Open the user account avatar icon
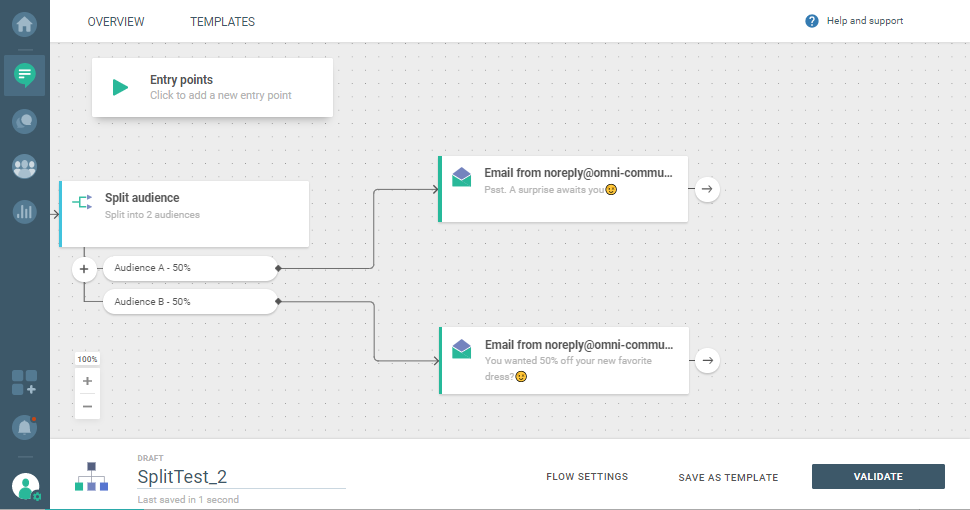The width and height of the screenshot is (970, 510). pos(25,487)
